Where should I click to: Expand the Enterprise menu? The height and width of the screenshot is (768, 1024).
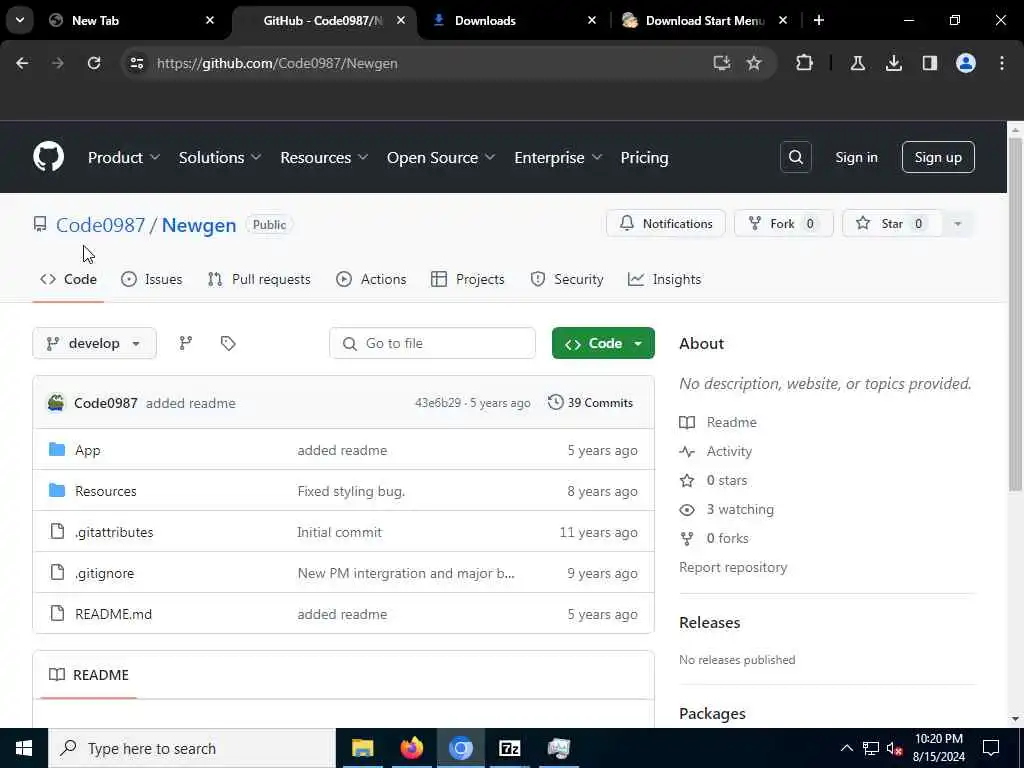click(x=558, y=157)
